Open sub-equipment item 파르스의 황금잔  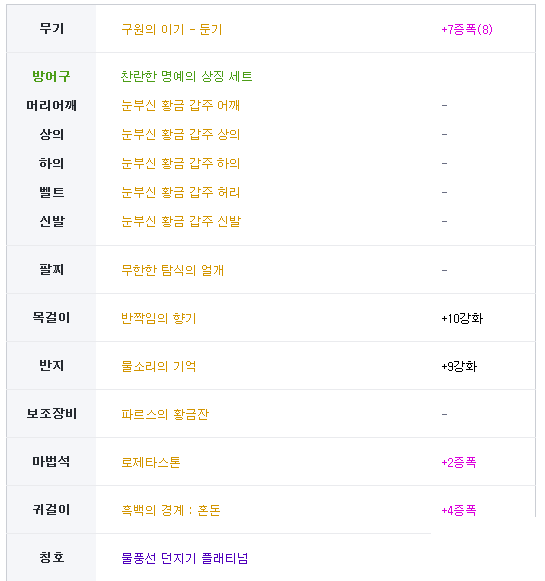point(165,414)
